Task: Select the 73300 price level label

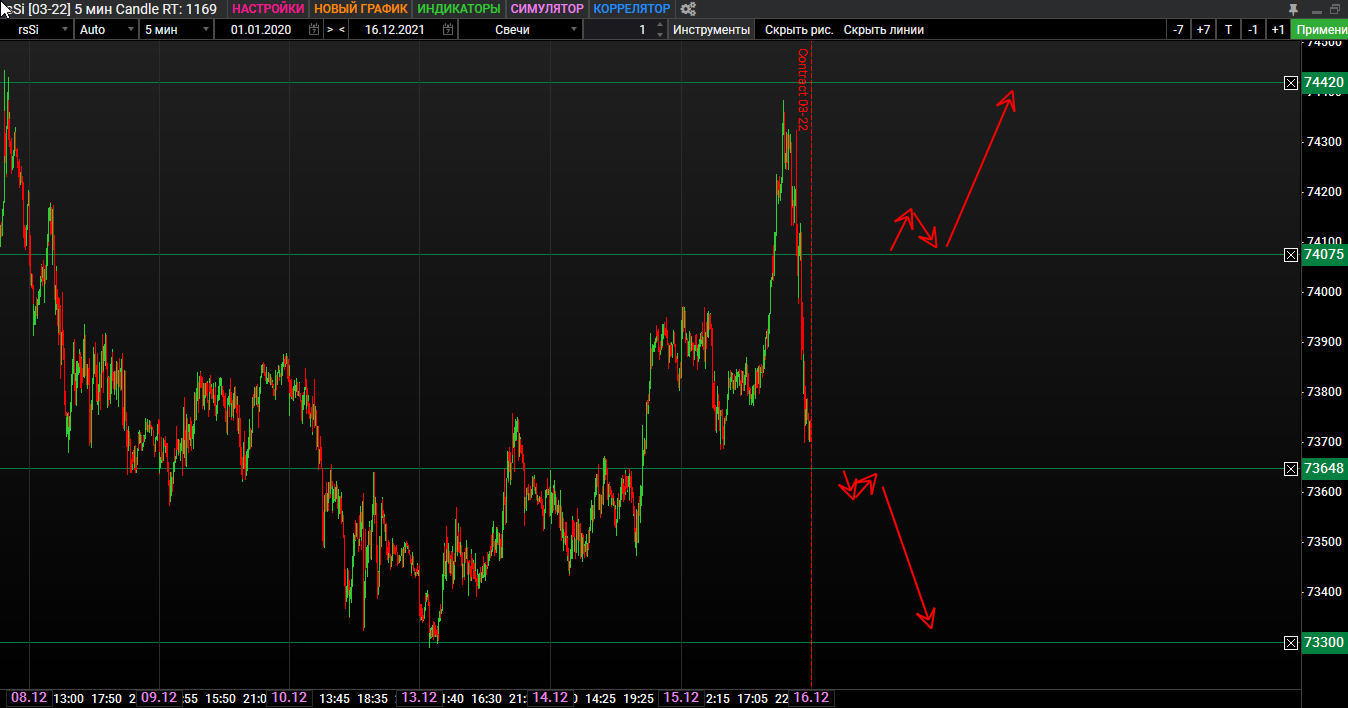Action: point(1324,642)
